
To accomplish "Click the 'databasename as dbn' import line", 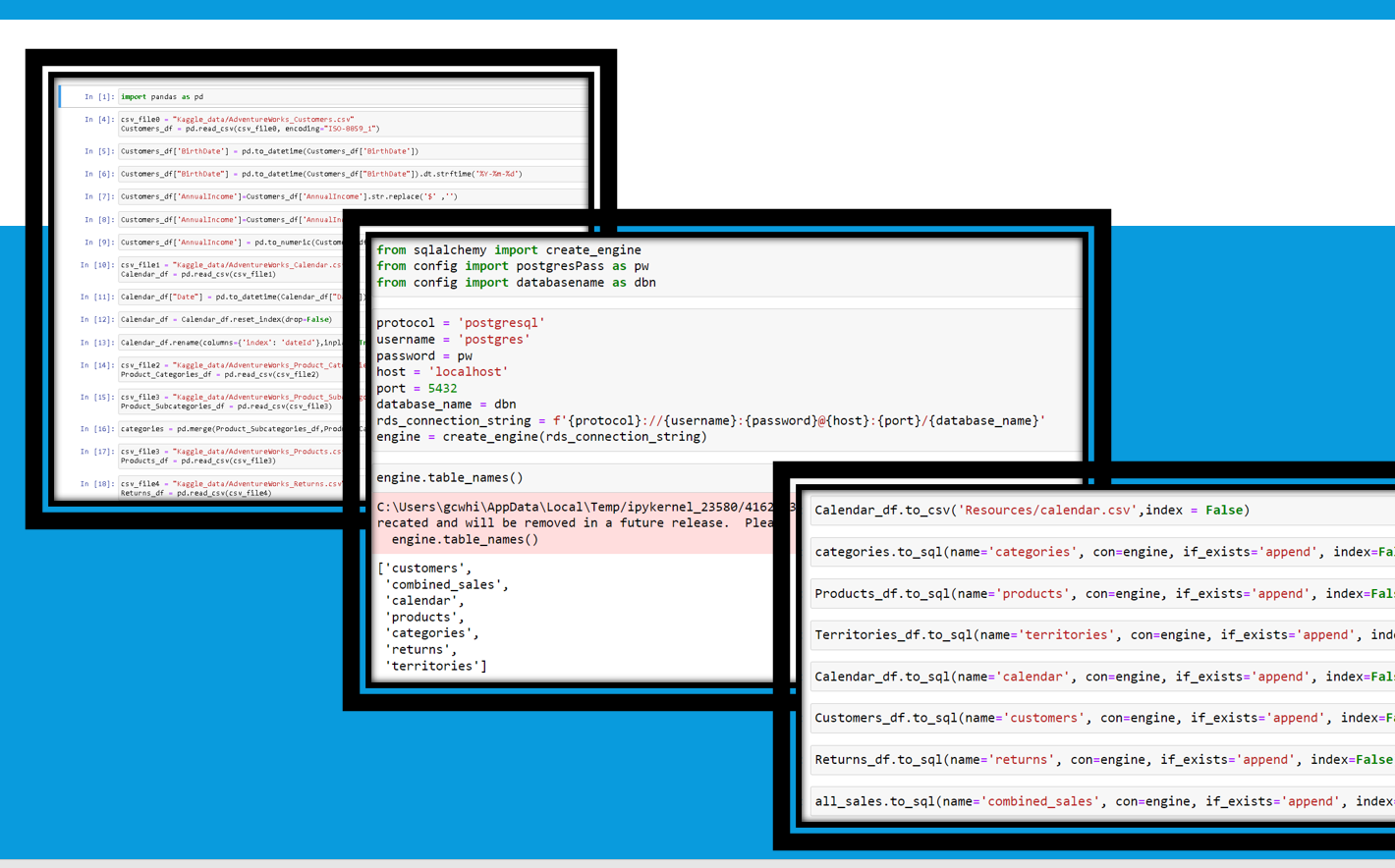I will click(x=516, y=283).
